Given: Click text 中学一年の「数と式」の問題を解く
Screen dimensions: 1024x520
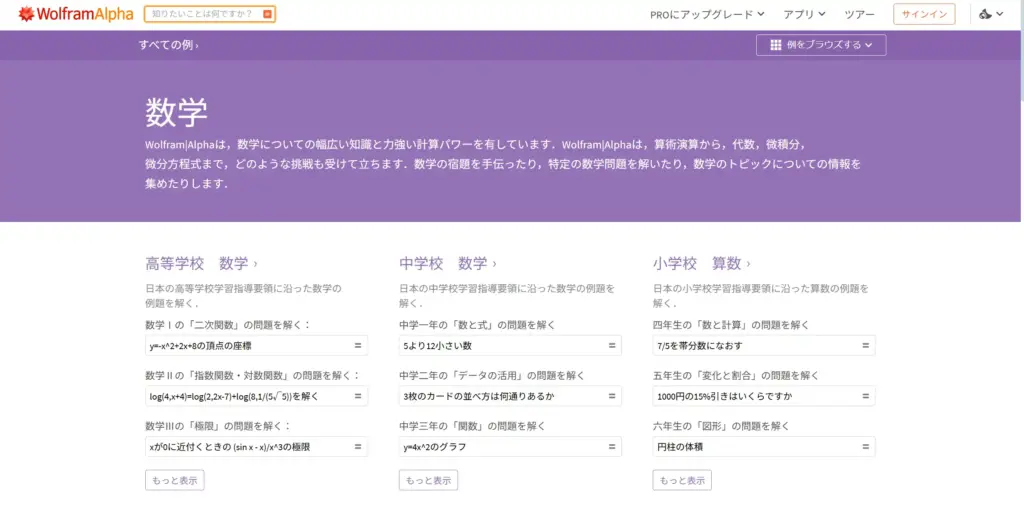Looking at the screenshot, I should tap(477, 325).
